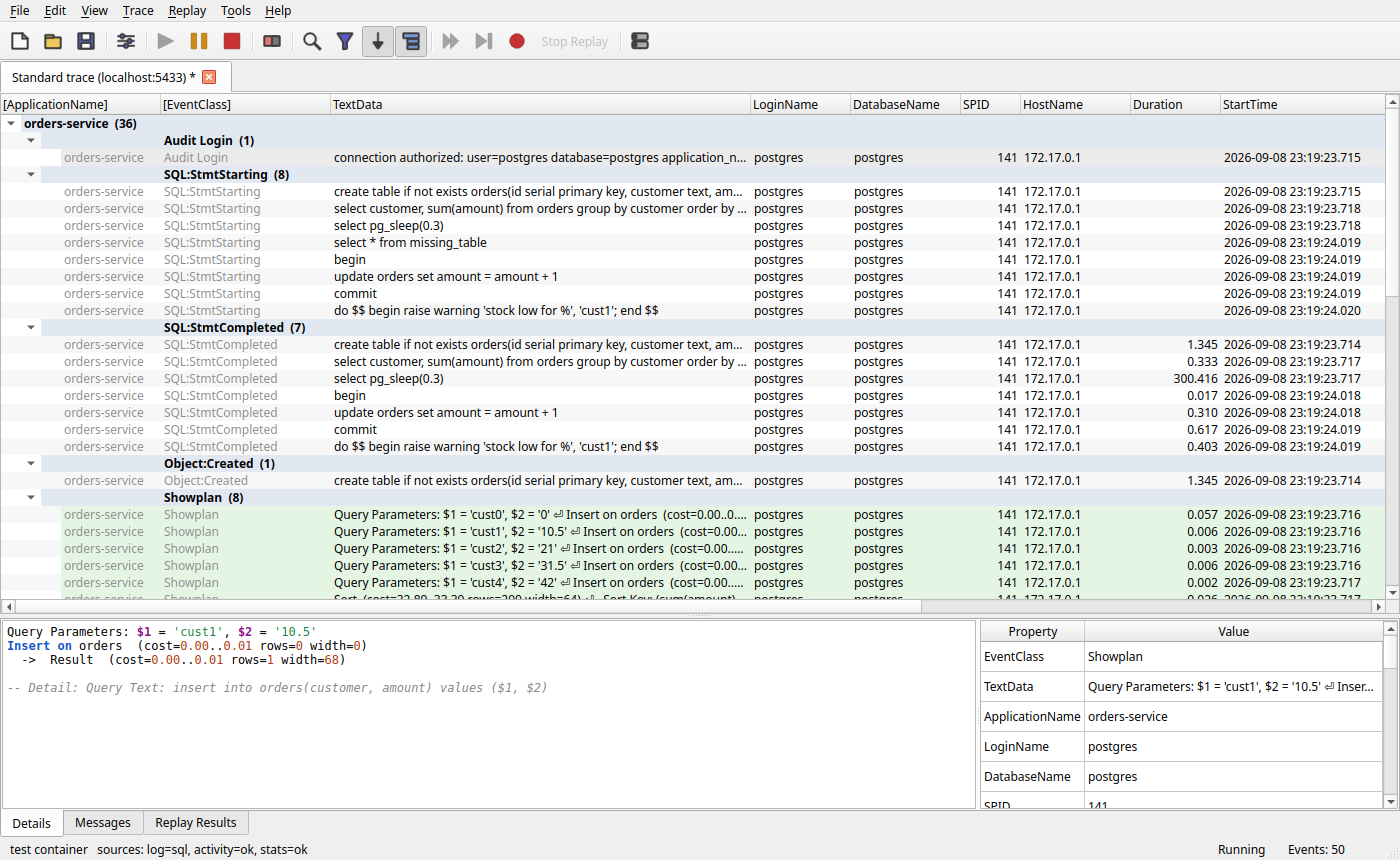Select the Audit Login connection authorized row

(x=692, y=158)
